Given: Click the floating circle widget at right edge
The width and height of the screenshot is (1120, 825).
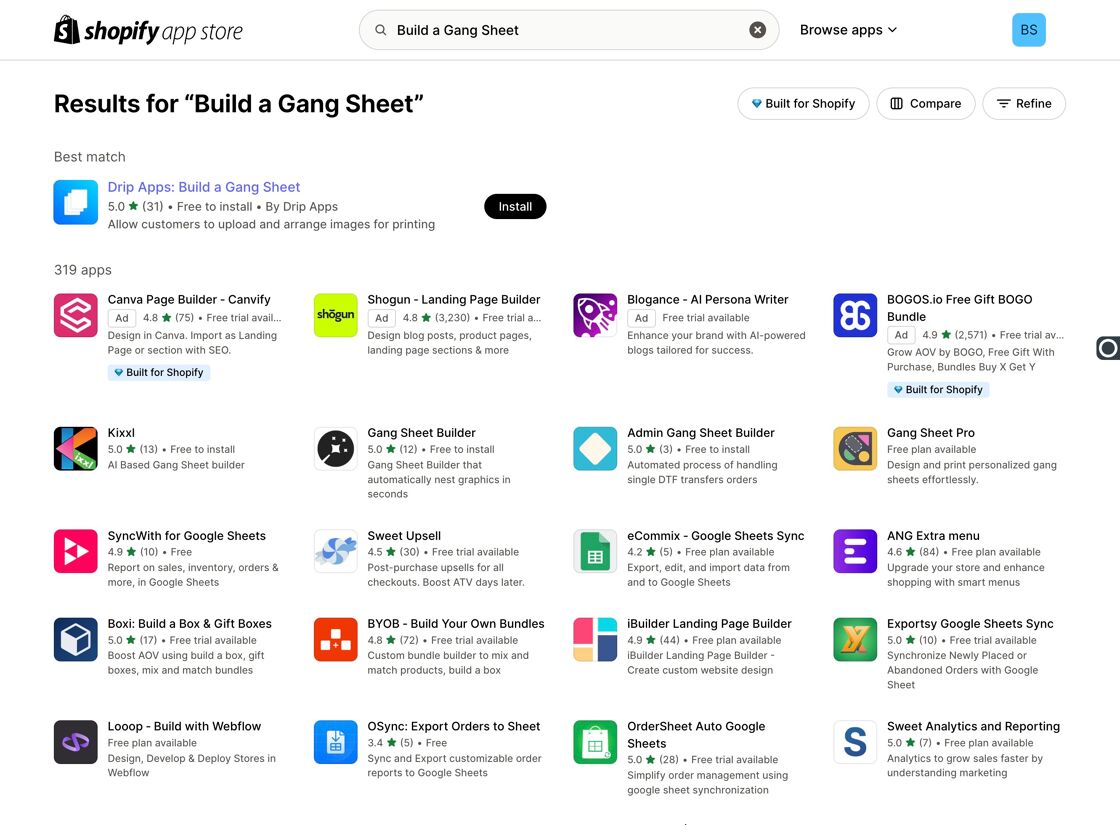Looking at the screenshot, I should [x=1108, y=348].
